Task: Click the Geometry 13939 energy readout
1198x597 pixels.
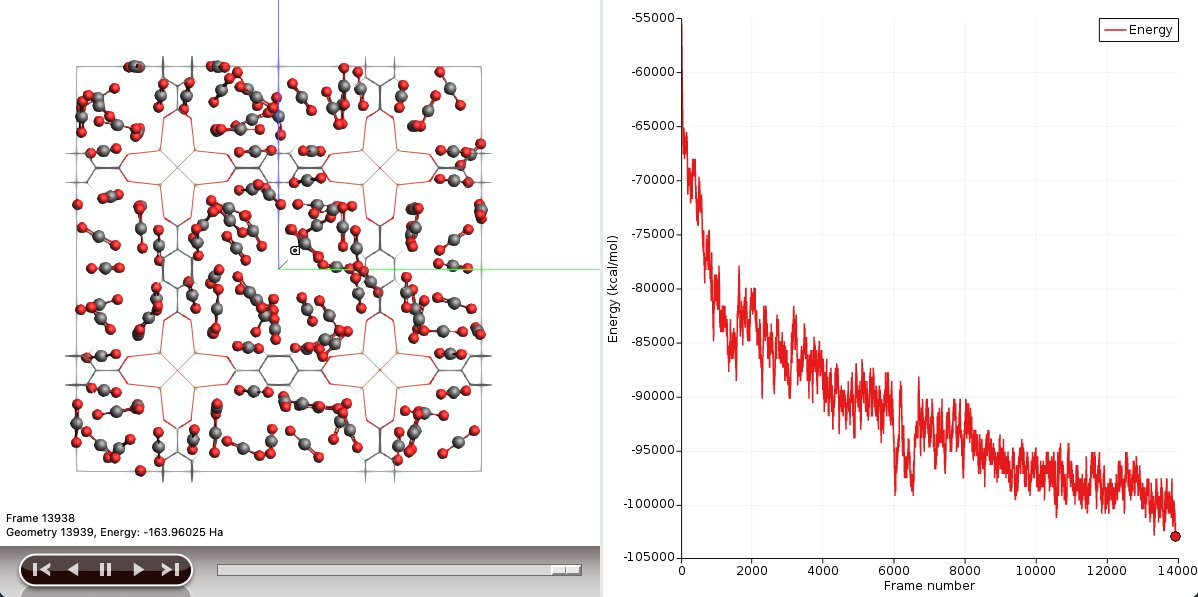Action: click(x=114, y=532)
